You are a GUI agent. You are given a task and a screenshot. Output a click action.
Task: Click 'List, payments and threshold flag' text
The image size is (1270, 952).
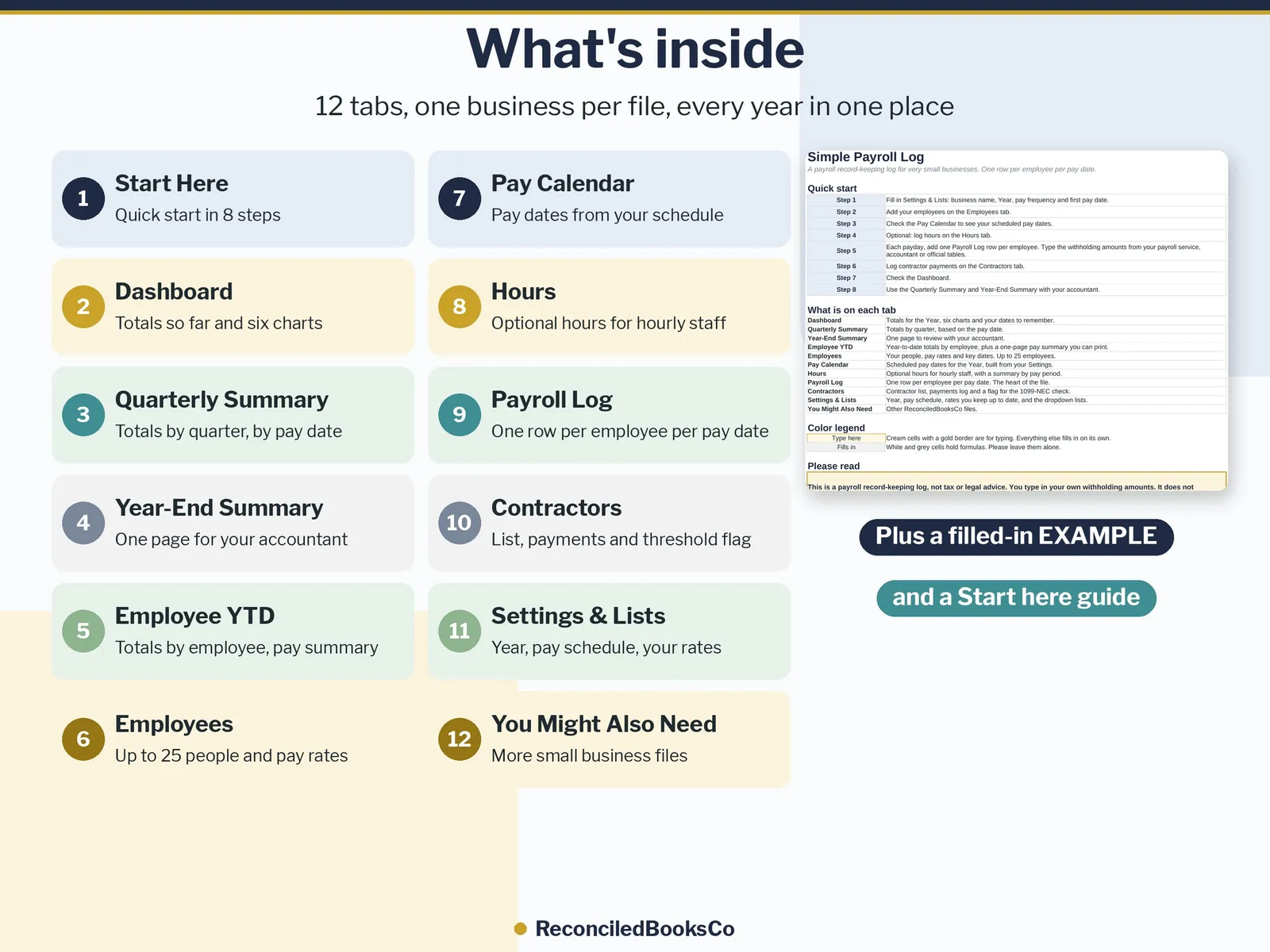coord(622,539)
